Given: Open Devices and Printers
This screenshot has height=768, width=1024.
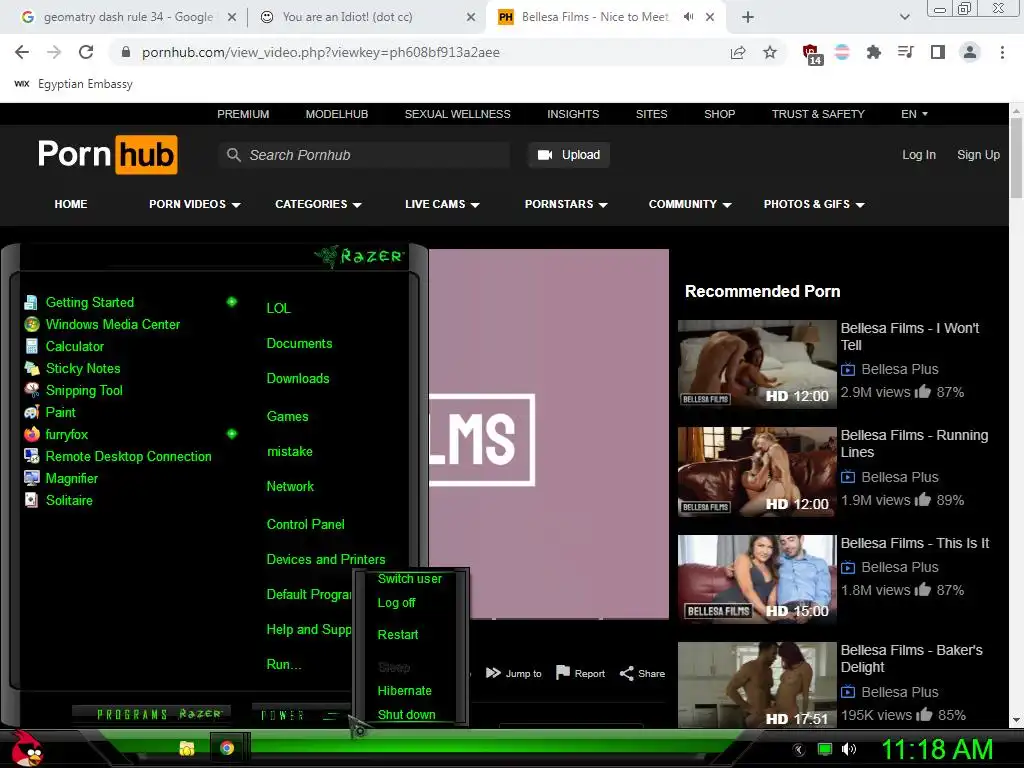Looking at the screenshot, I should click(x=326, y=560).
